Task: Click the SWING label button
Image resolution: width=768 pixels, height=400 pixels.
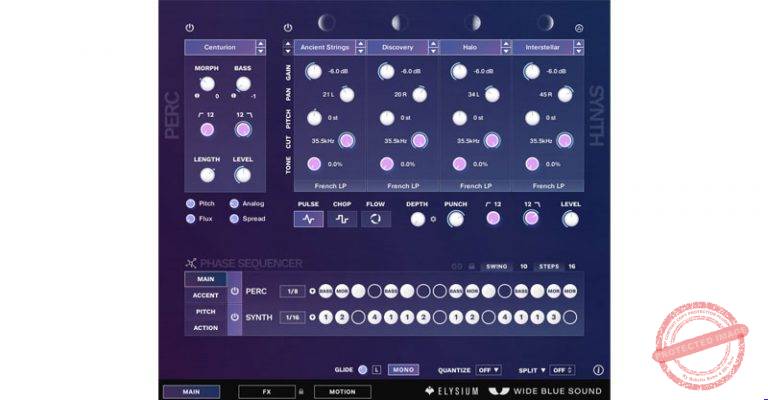Action: (x=497, y=267)
